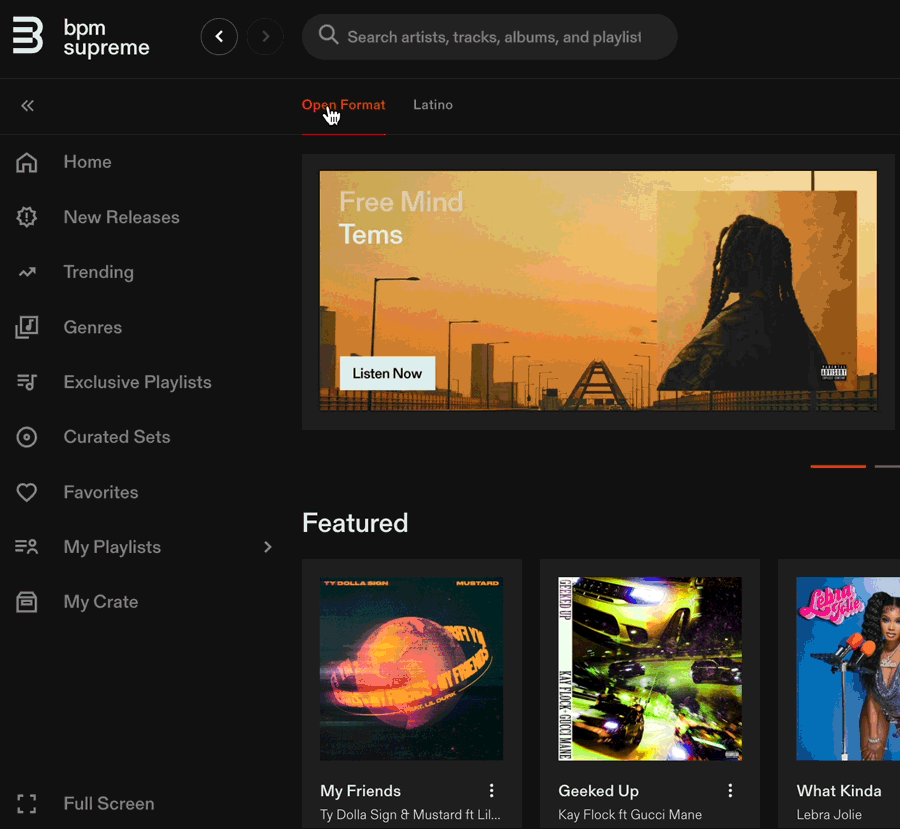The image size is (900, 829).
Task: Click the Home house icon
Action: point(26,162)
